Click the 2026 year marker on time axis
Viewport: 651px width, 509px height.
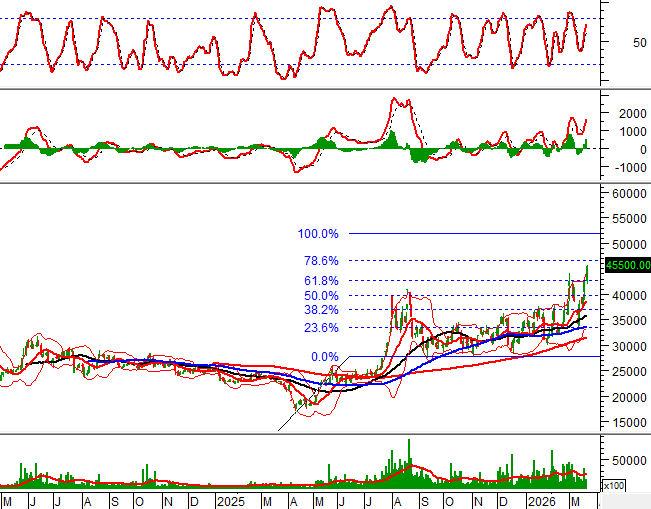tap(545, 500)
